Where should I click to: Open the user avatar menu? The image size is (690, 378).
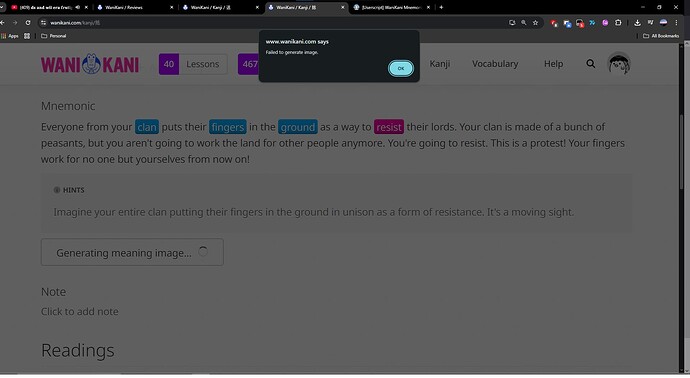[619, 64]
